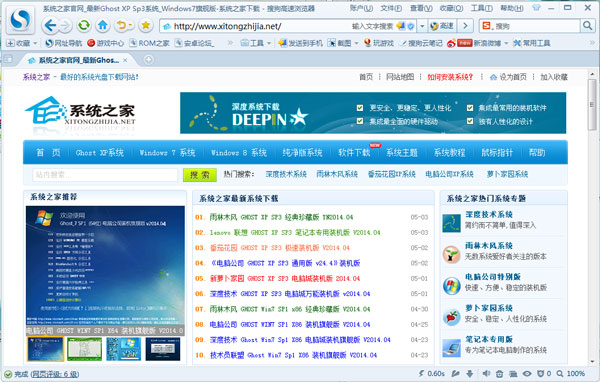The height and width of the screenshot is (382, 600).
Task: Open the 帮助(H) menu
Action: (512, 8)
